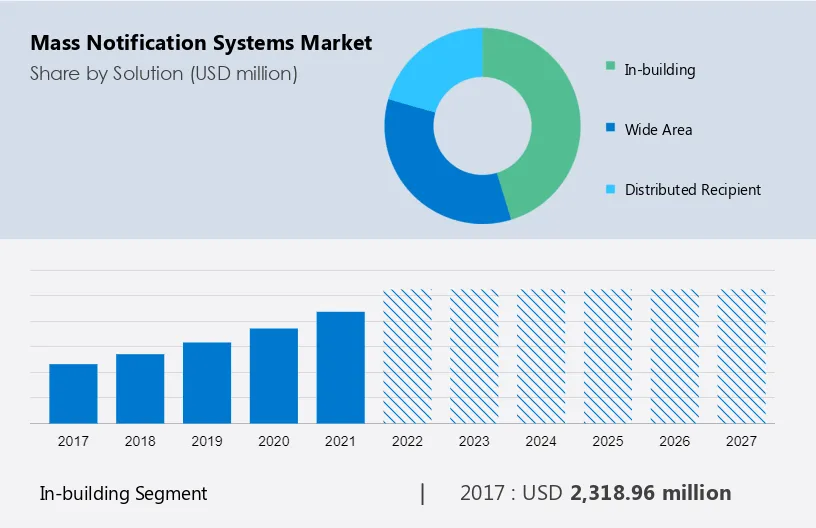Click the hatched forecast bar for 2027

[x=742, y=356]
